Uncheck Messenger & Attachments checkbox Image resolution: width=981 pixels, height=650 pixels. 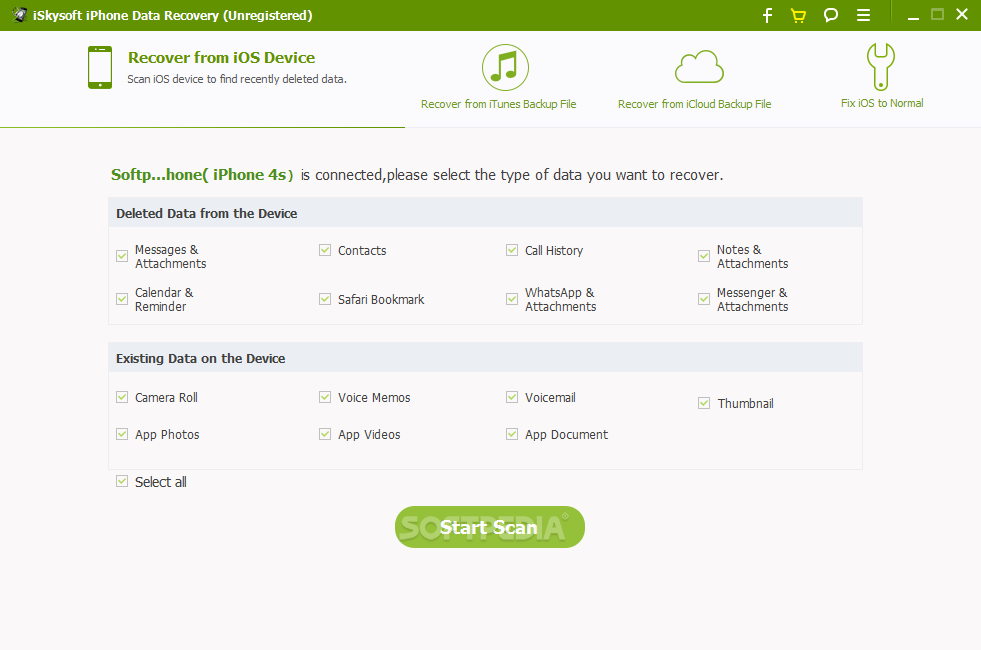point(704,299)
